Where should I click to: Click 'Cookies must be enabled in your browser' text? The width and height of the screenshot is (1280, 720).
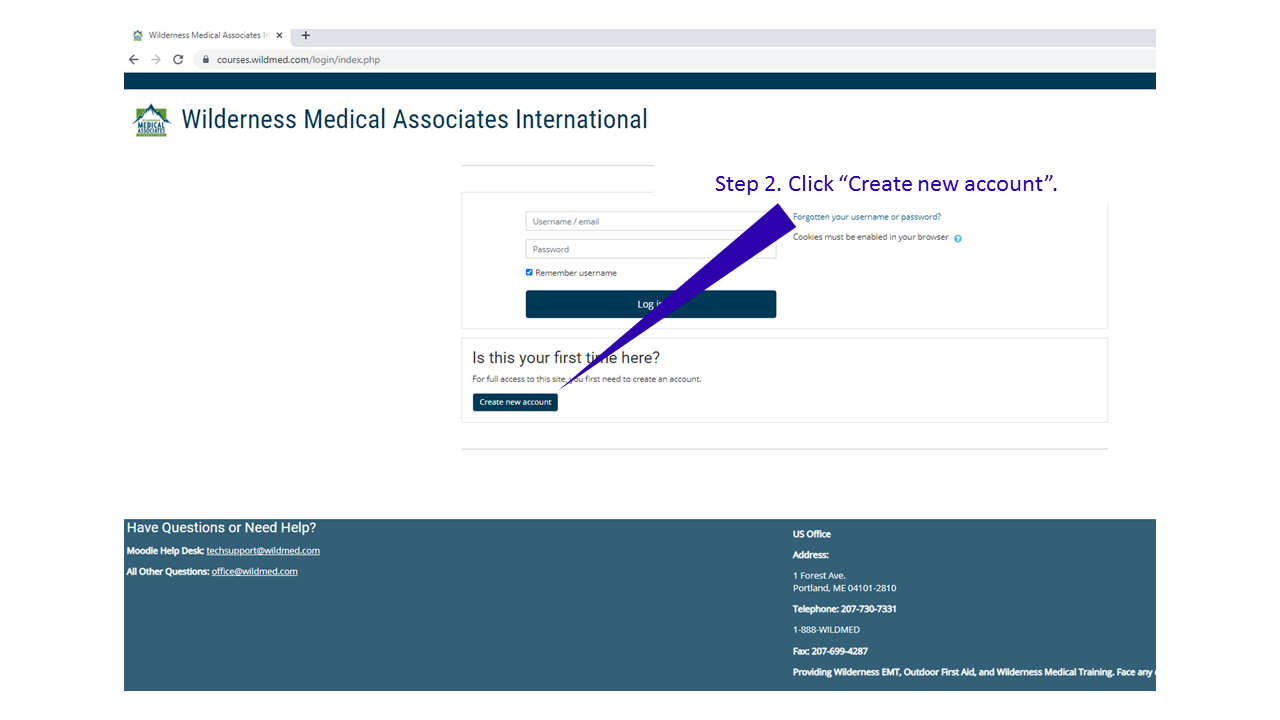pyautogui.click(x=870, y=238)
